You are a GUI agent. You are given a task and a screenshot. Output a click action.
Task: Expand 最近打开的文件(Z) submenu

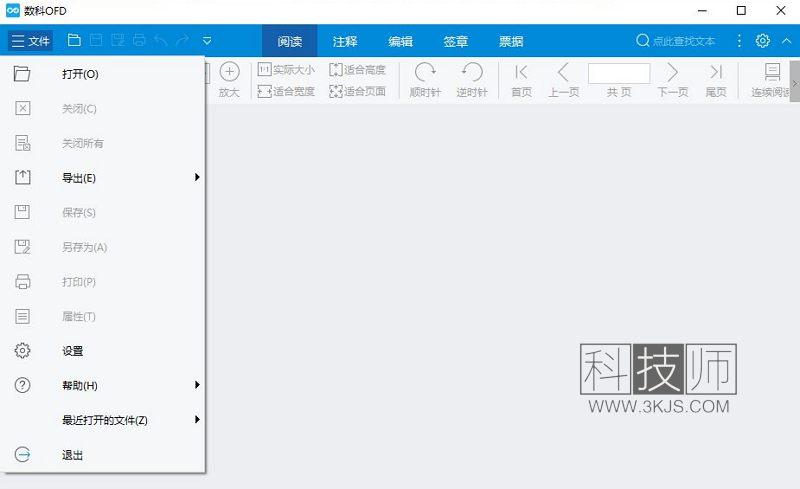(x=103, y=420)
